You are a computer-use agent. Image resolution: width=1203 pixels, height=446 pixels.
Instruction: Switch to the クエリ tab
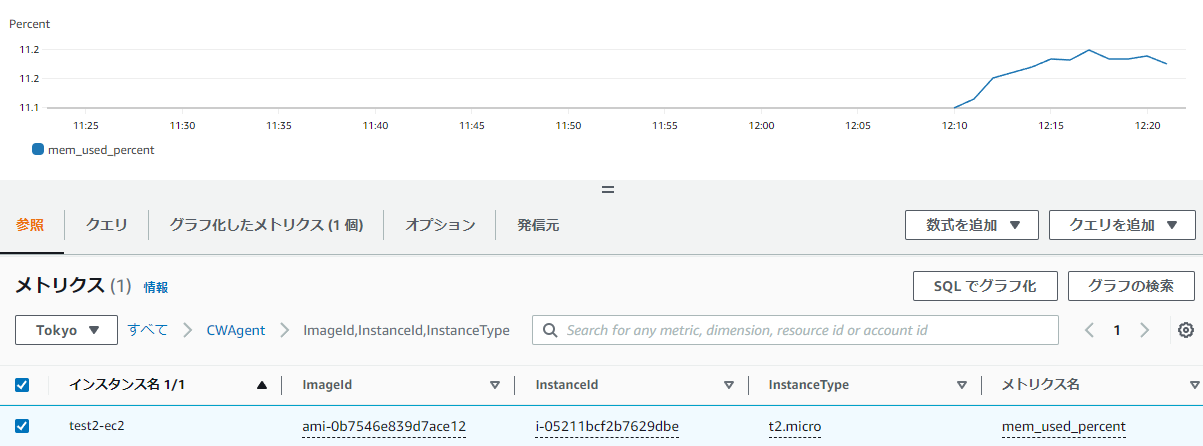(x=106, y=225)
